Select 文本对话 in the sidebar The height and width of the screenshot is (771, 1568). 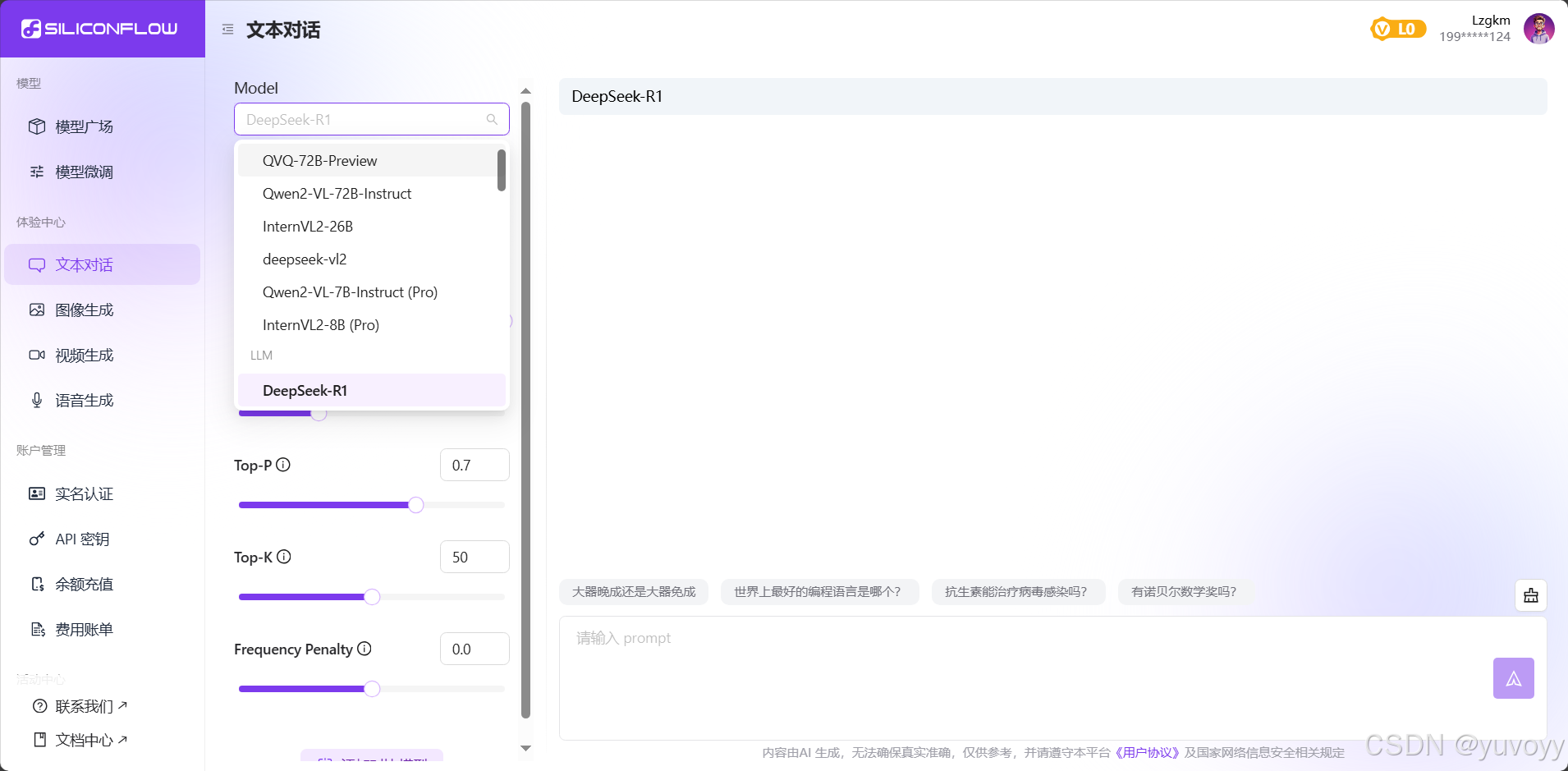pyautogui.click(x=102, y=264)
